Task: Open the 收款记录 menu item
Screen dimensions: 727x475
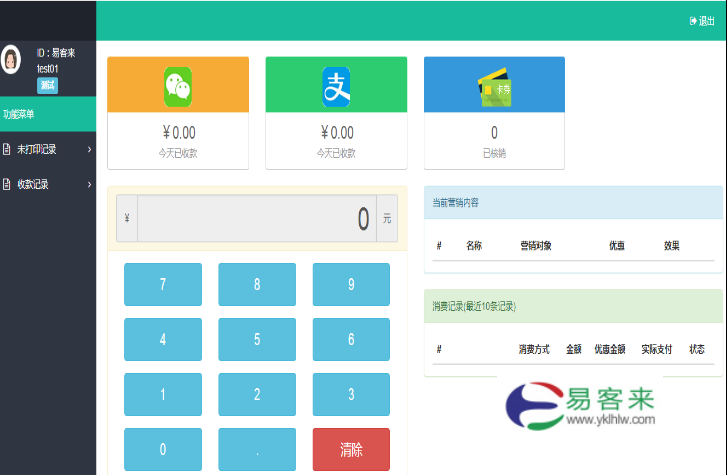Action: pyautogui.click(x=48, y=185)
